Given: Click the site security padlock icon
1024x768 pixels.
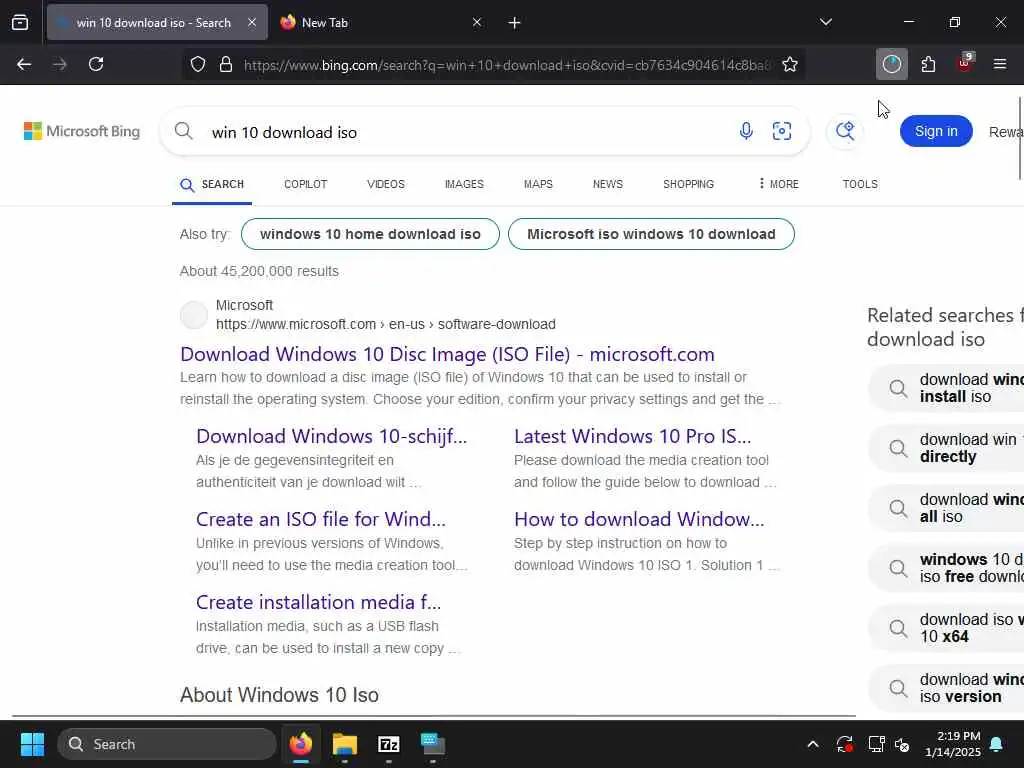Looking at the screenshot, I should coord(226,64).
